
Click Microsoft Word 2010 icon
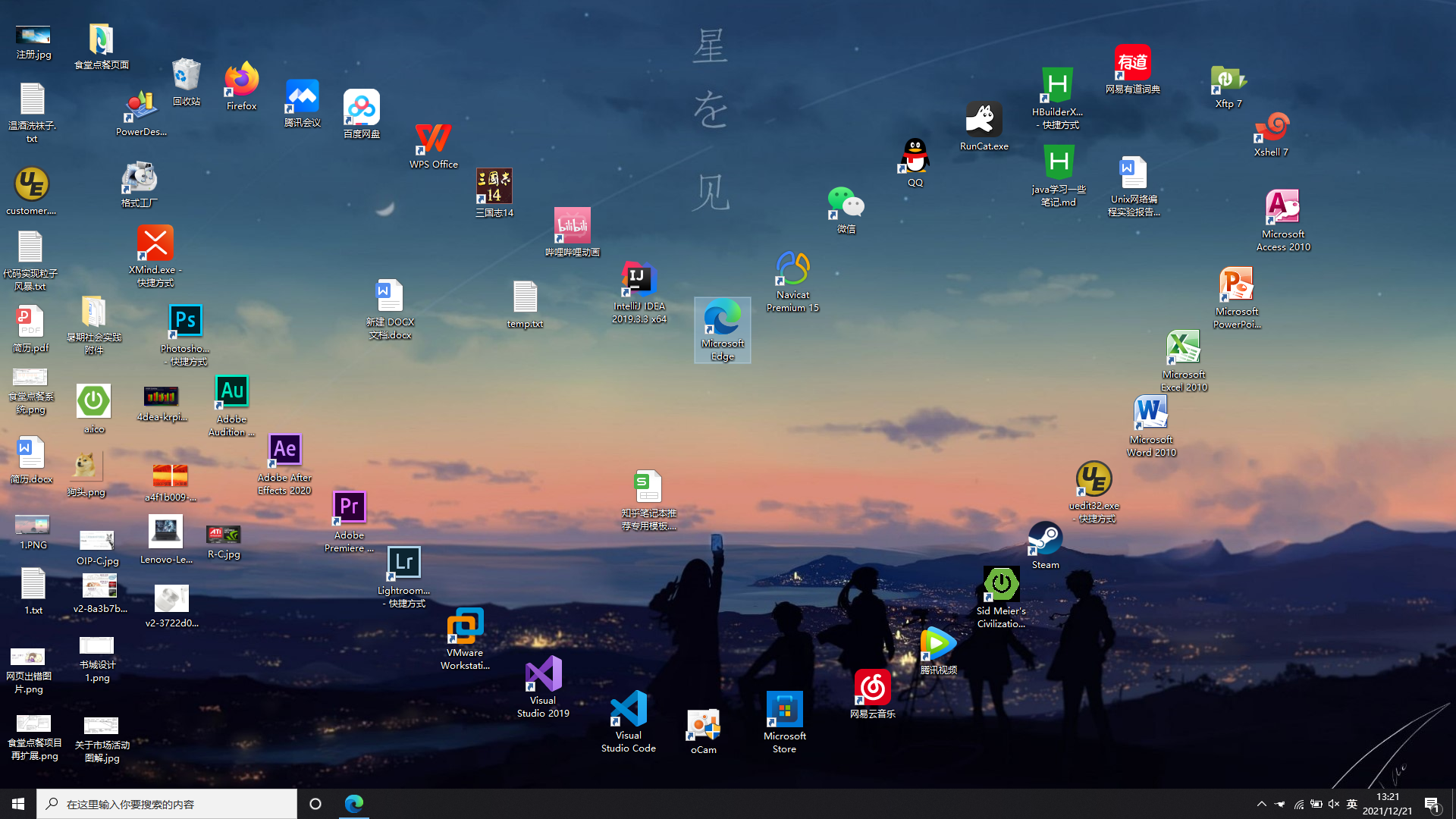[1151, 426]
